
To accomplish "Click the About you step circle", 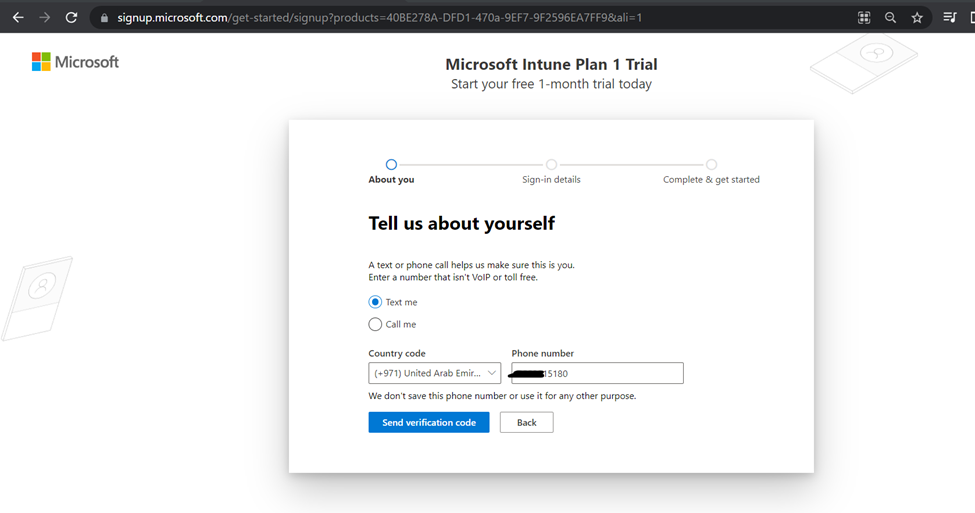I will pos(391,165).
